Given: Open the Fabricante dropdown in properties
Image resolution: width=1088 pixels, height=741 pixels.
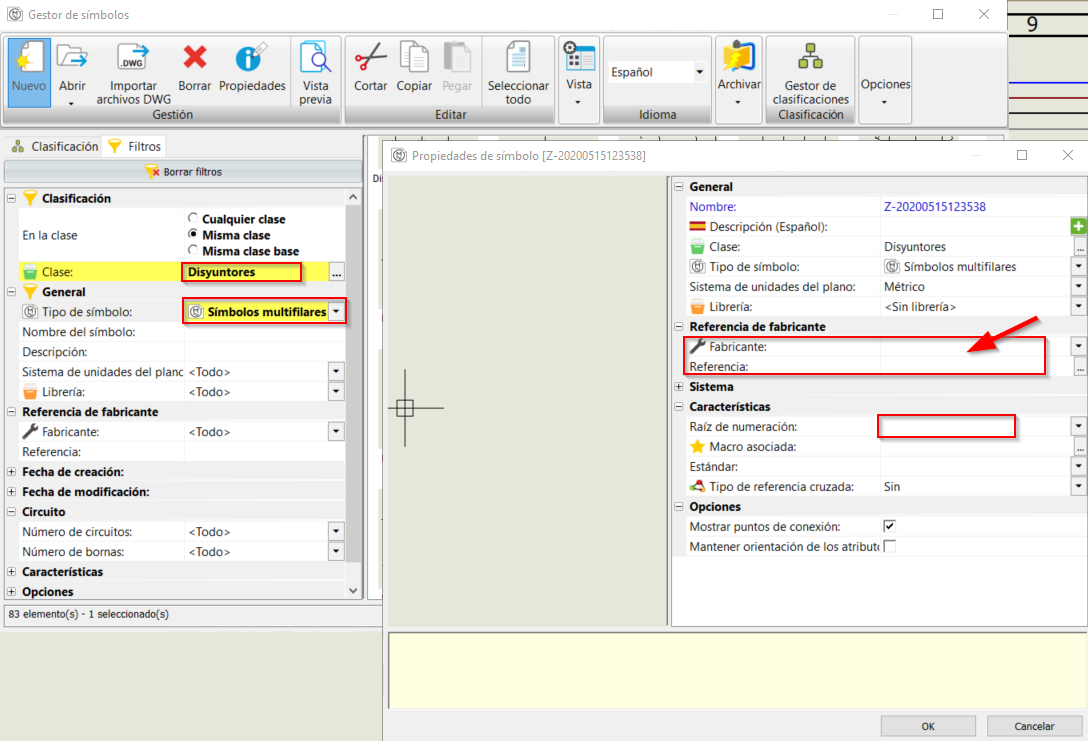Looking at the screenshot, I should coord(1078,347).
